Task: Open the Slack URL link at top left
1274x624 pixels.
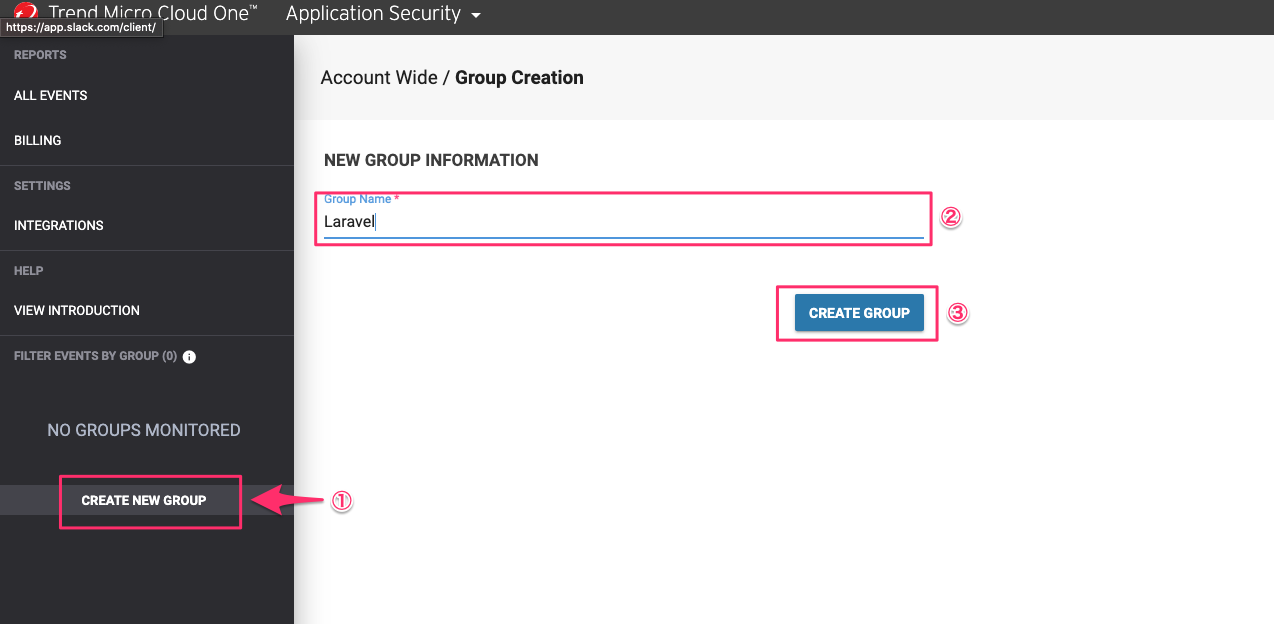Action: coord(82,27)
